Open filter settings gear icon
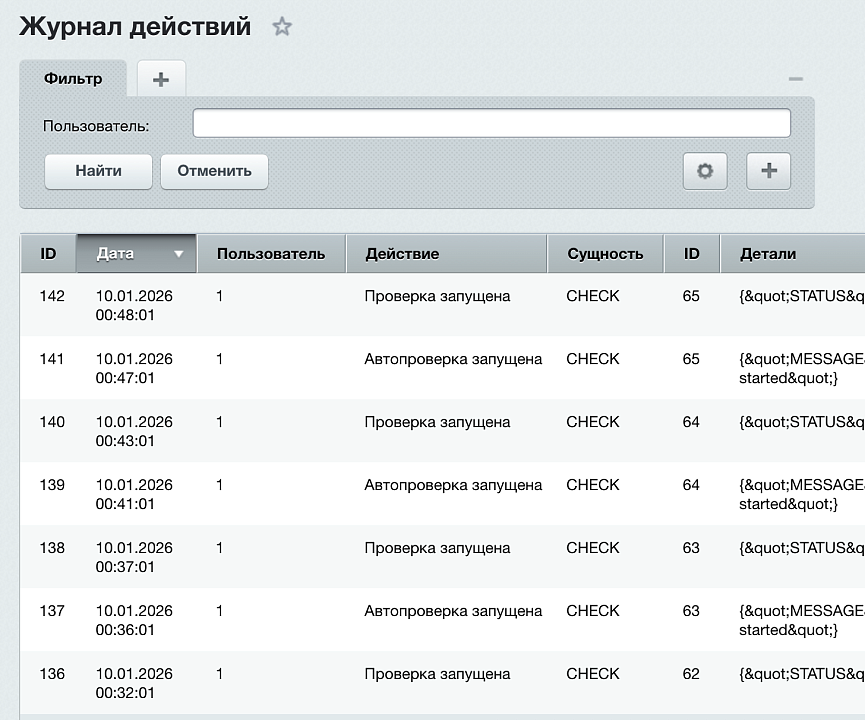The height and width of the screenshot is (720, 865). point(704,171)
